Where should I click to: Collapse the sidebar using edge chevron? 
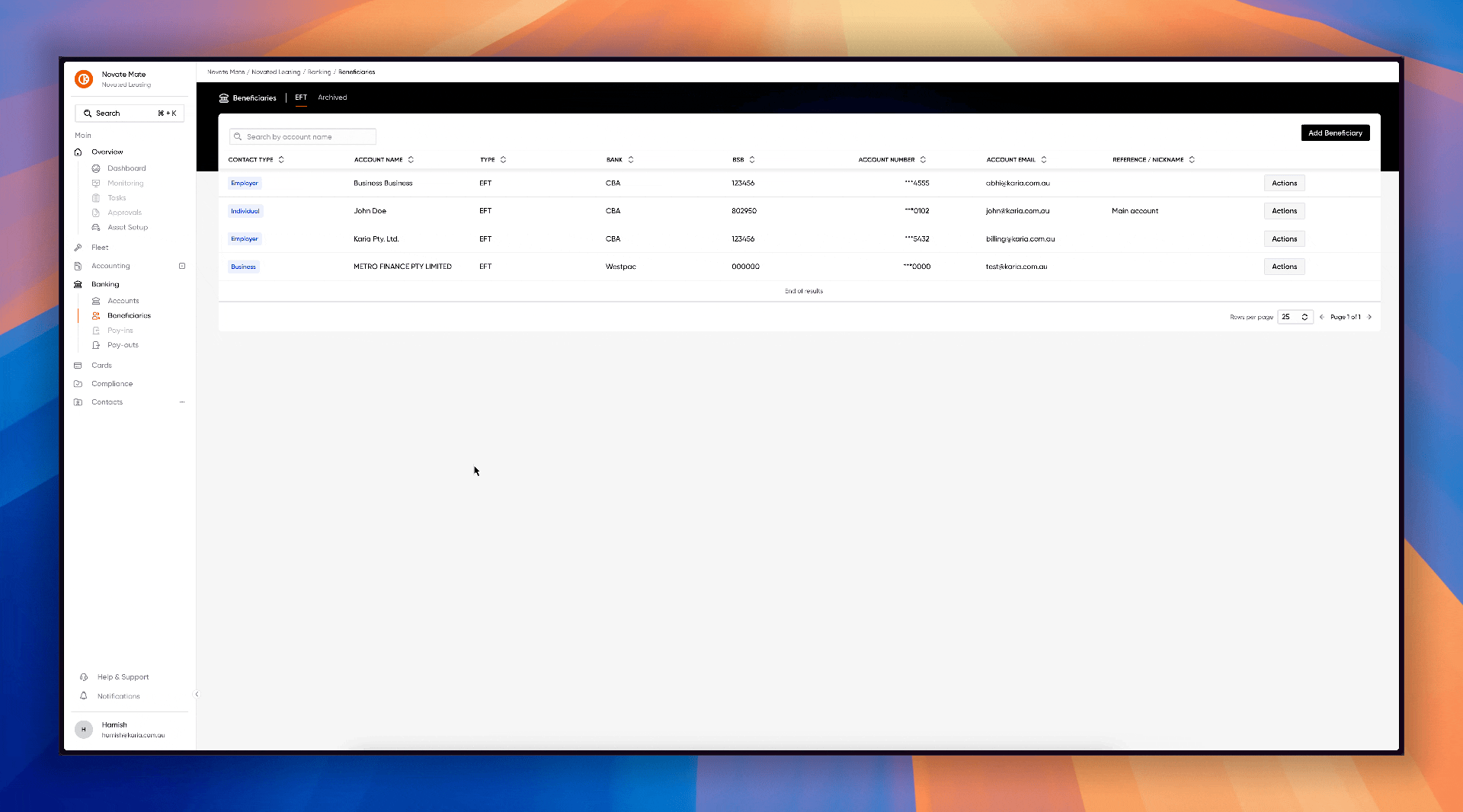197,694
